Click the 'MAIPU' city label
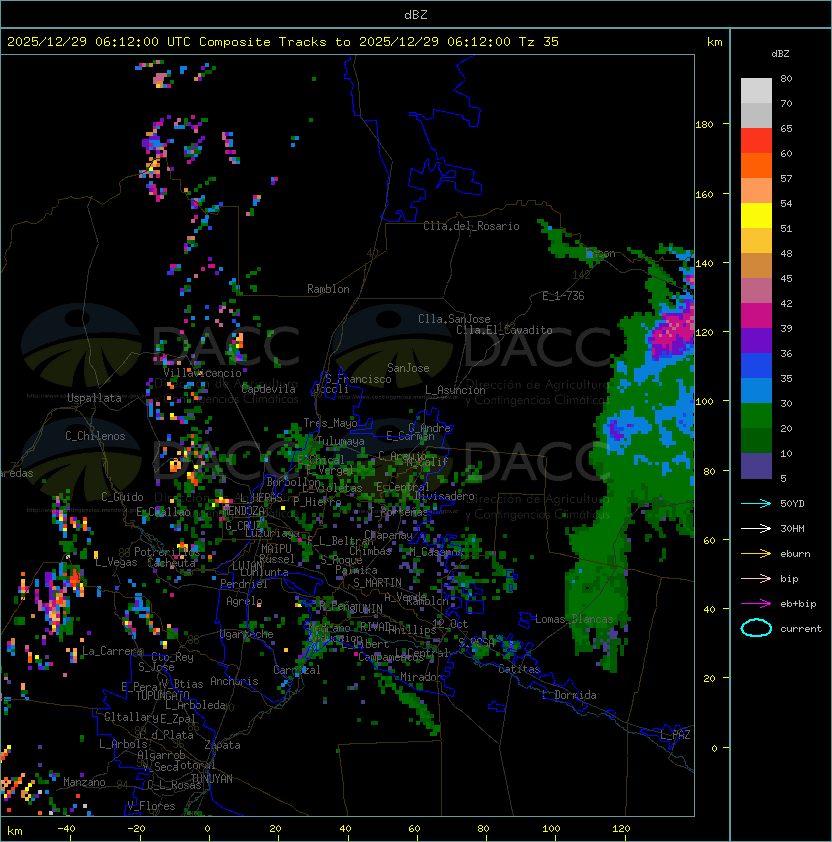 (x=276, y=549)
